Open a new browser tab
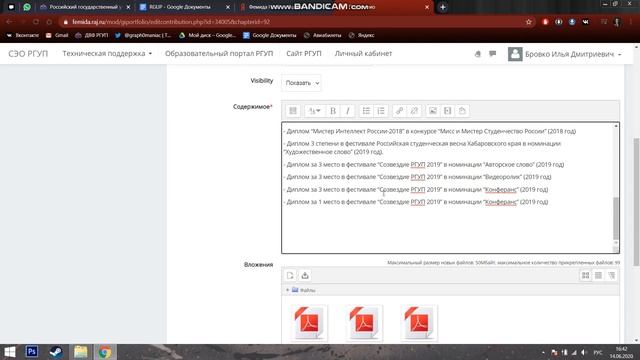 click(443, 7)
